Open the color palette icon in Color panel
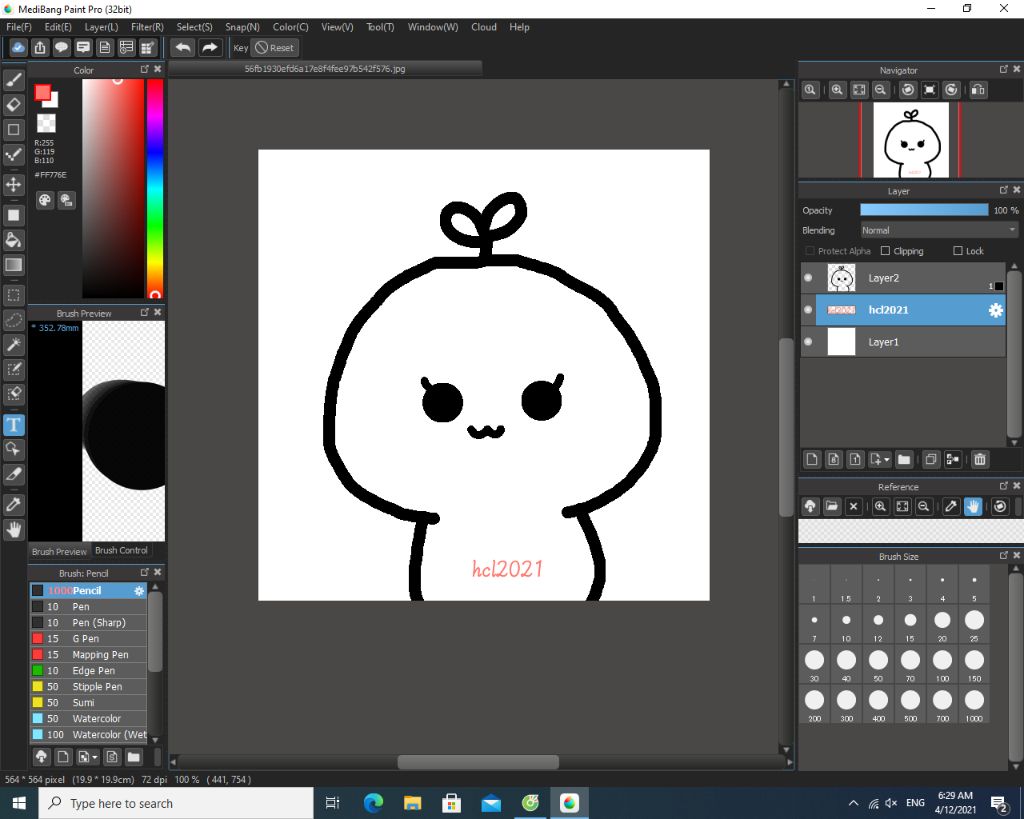Viewport: 1024px width, 819px height. pyautogui.click(x=44, y=201)
